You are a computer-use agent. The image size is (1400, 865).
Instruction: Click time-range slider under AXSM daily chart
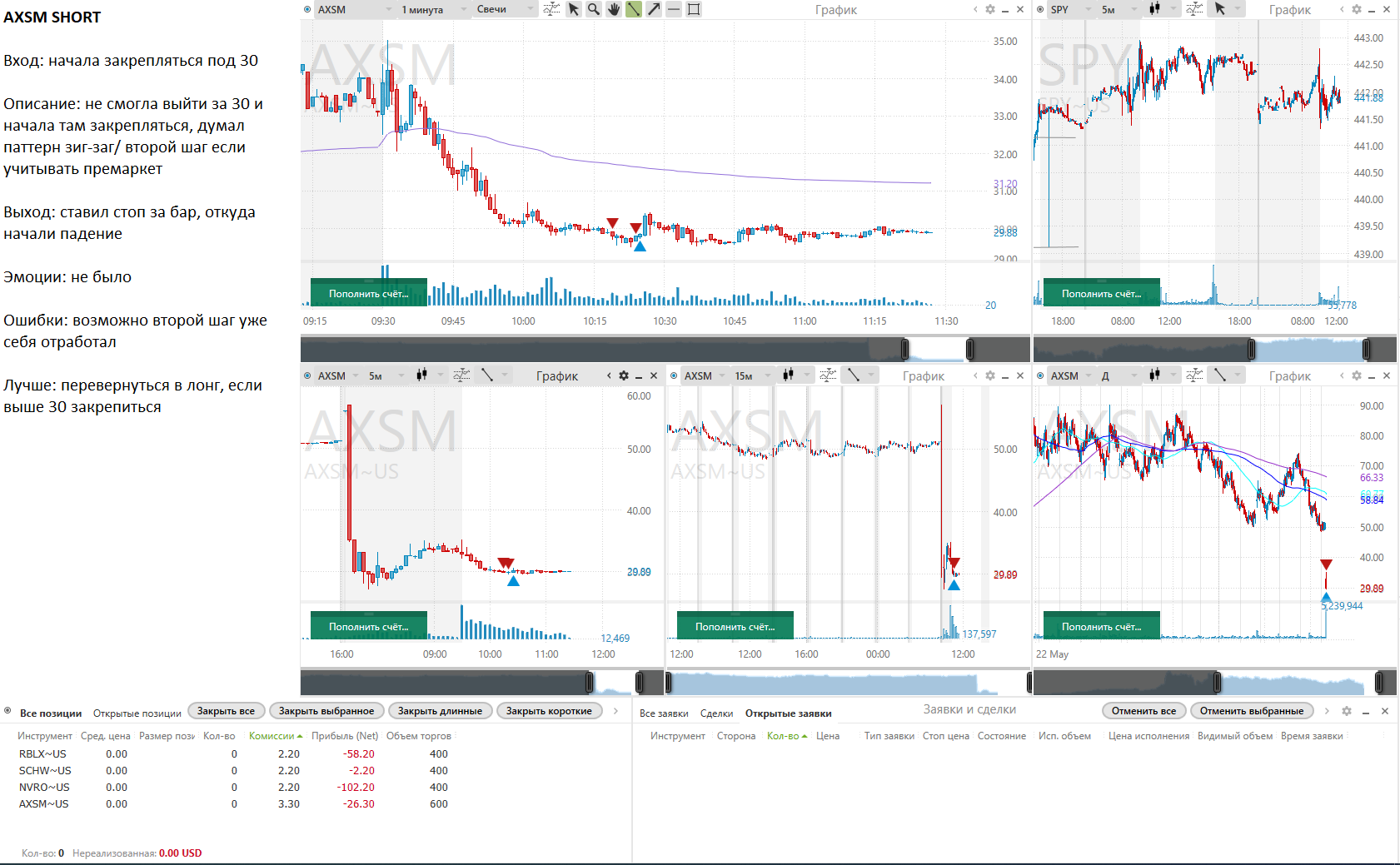(x=1215, y=683)
